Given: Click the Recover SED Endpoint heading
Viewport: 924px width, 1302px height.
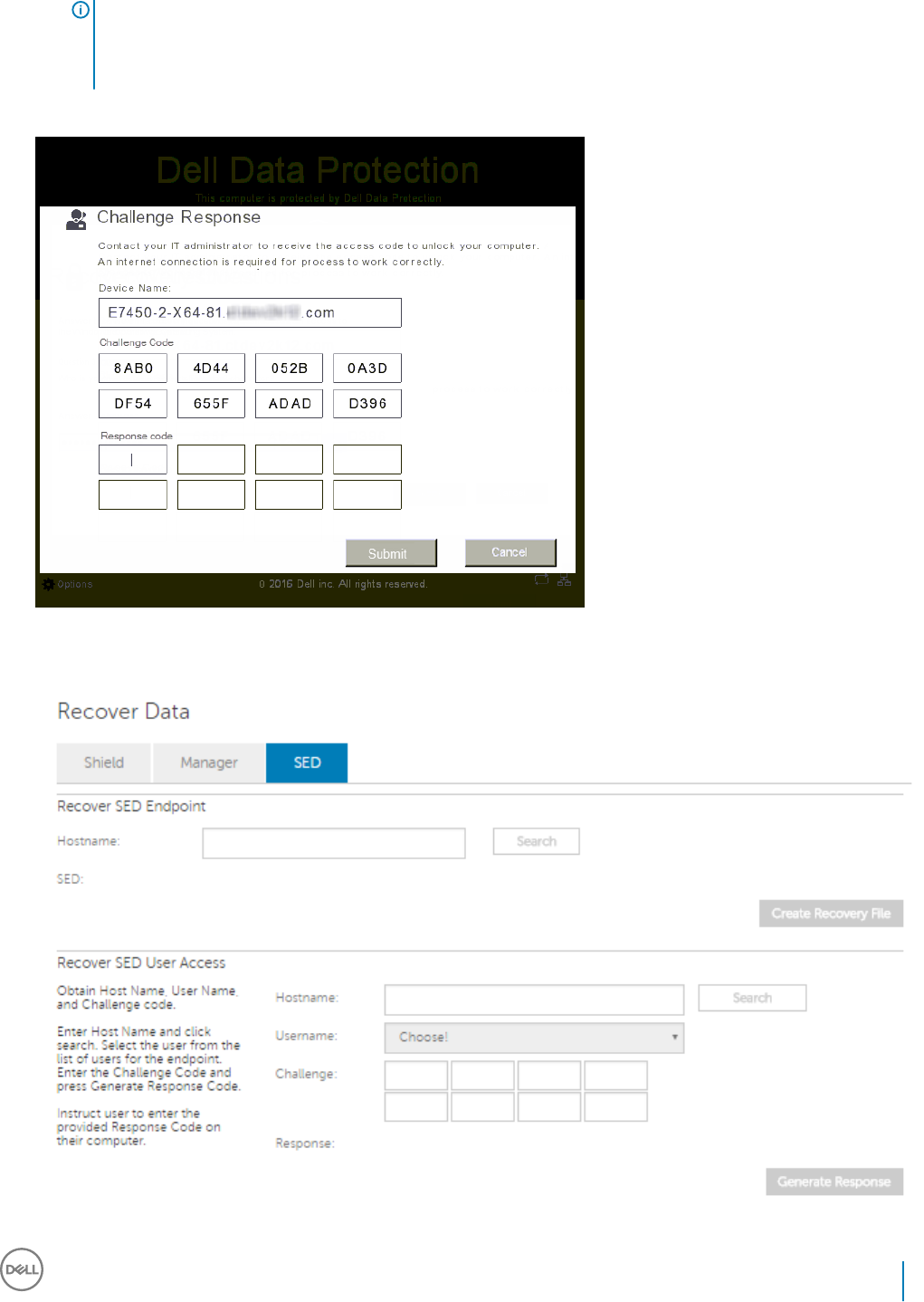Looking at the screenshot, I should pos(131,806).
